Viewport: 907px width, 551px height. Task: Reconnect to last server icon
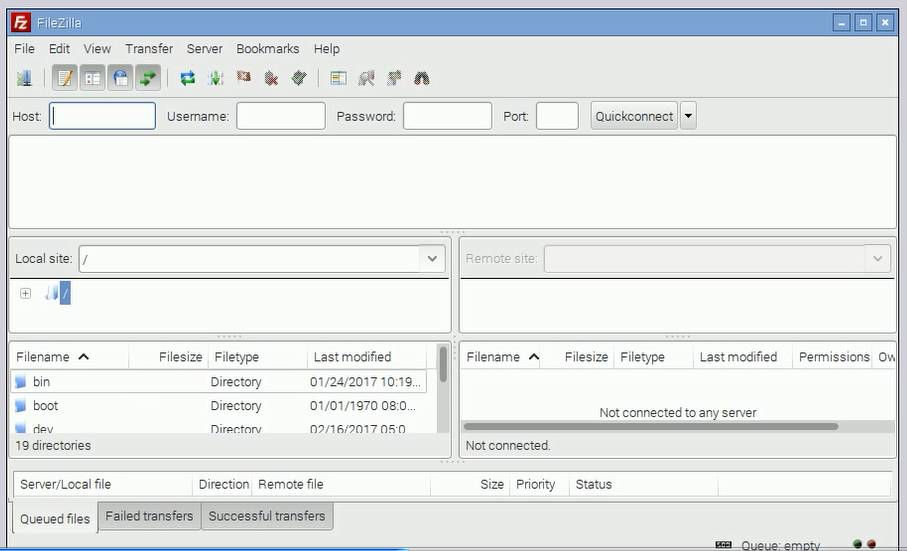(x=299, y=78)
